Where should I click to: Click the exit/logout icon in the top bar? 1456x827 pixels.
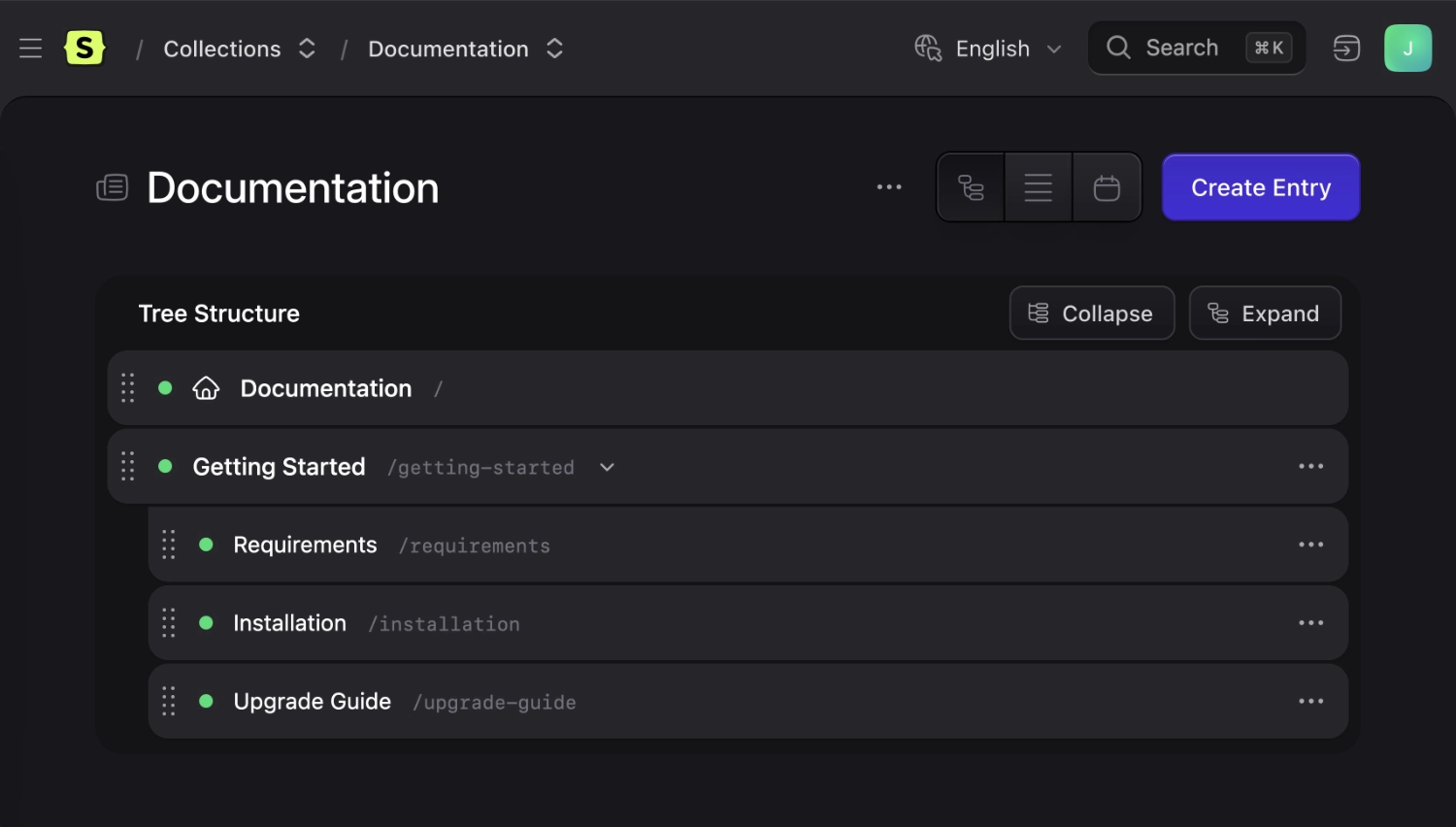(x=1347, y=48)
